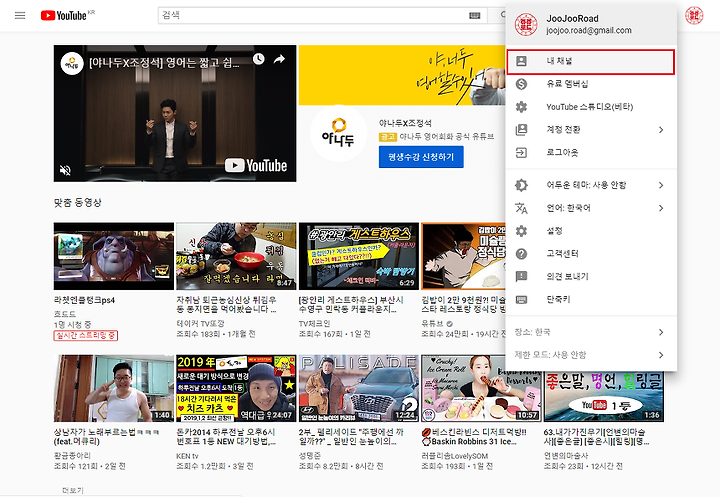This screenshot has height=497, width=720.
Task: Click 더보기 to show more videos
Action: tap(73, 491)
